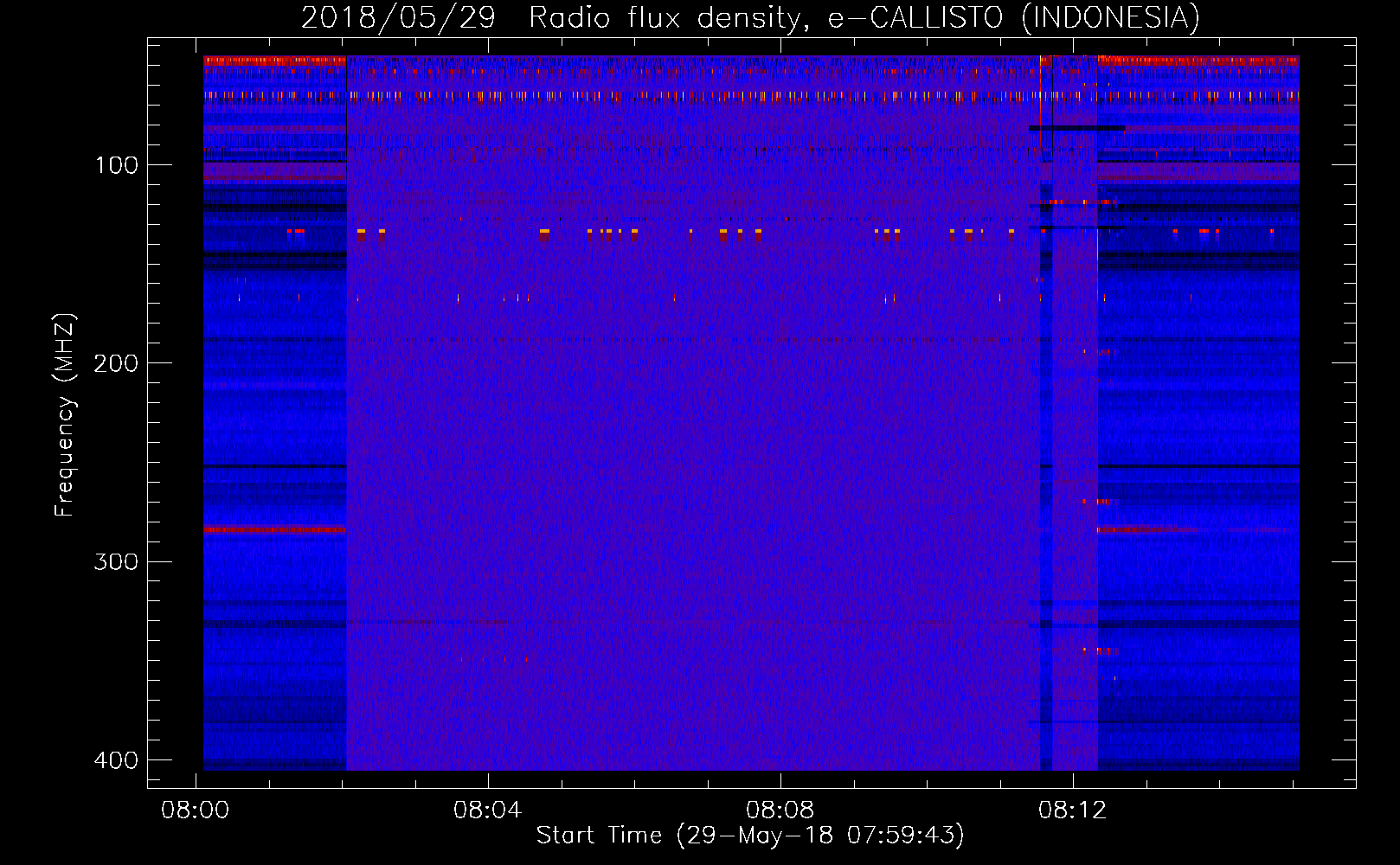Viewport: 1400px width, 865px height.
Task: Select the Frequency (MHZ) axis label
Action: (65, 415)
